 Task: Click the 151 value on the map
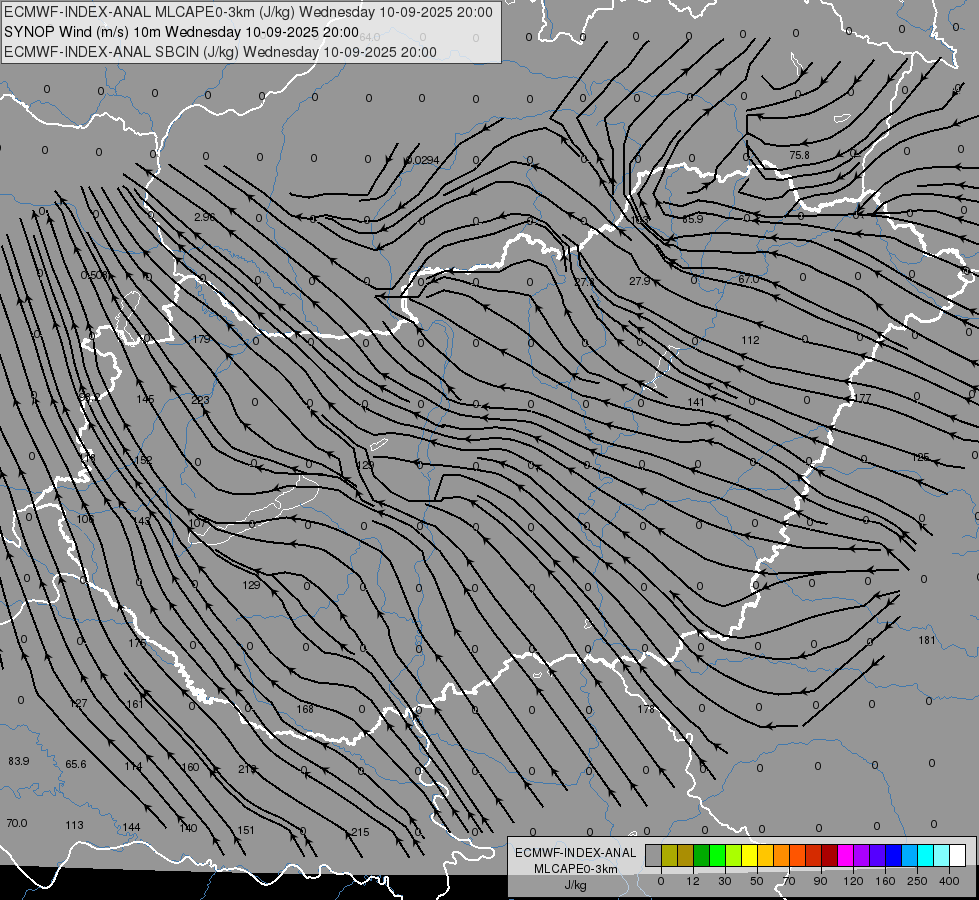click(x=246, y=831)
